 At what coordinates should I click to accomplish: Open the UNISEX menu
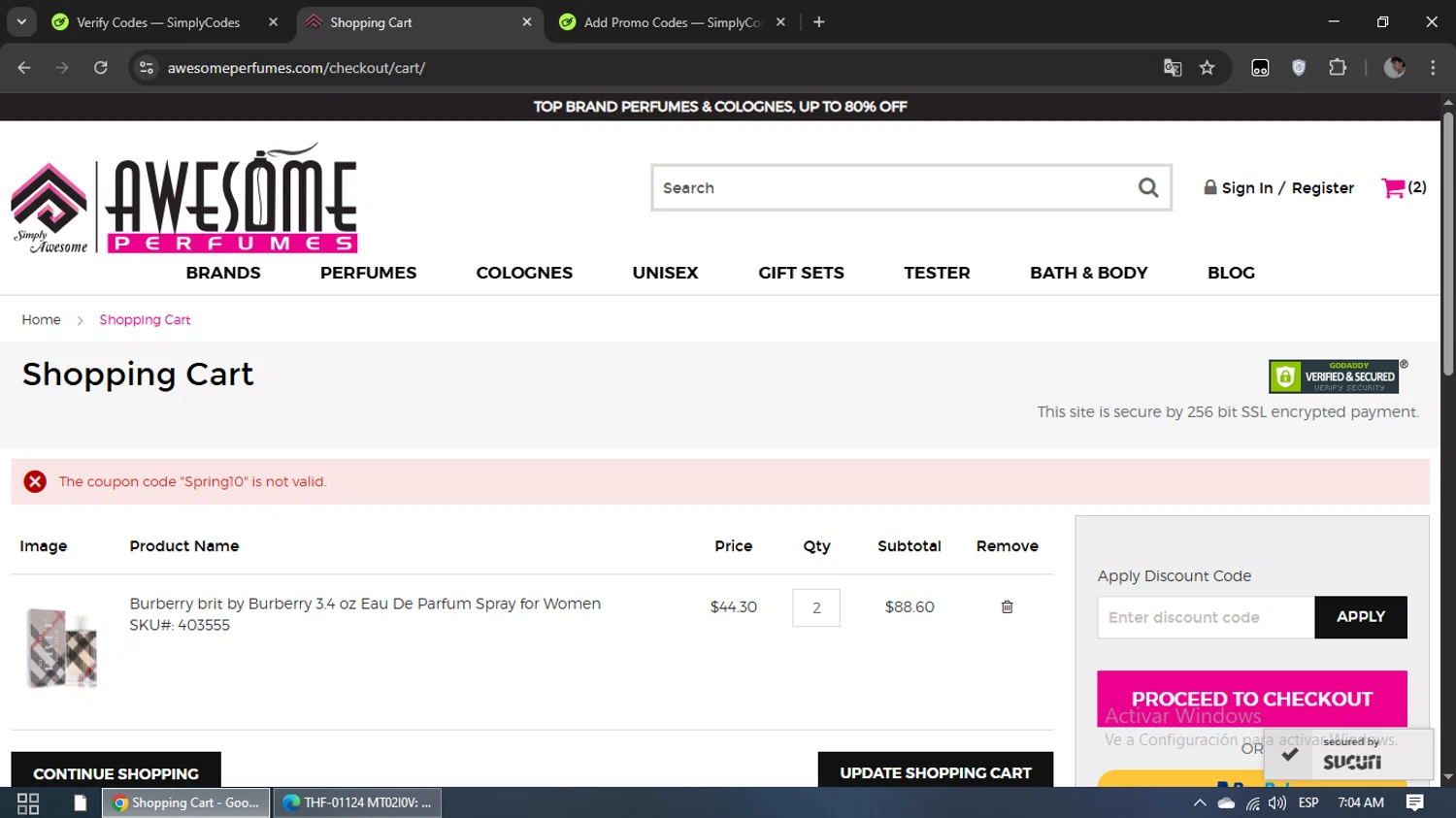[665, 273]
